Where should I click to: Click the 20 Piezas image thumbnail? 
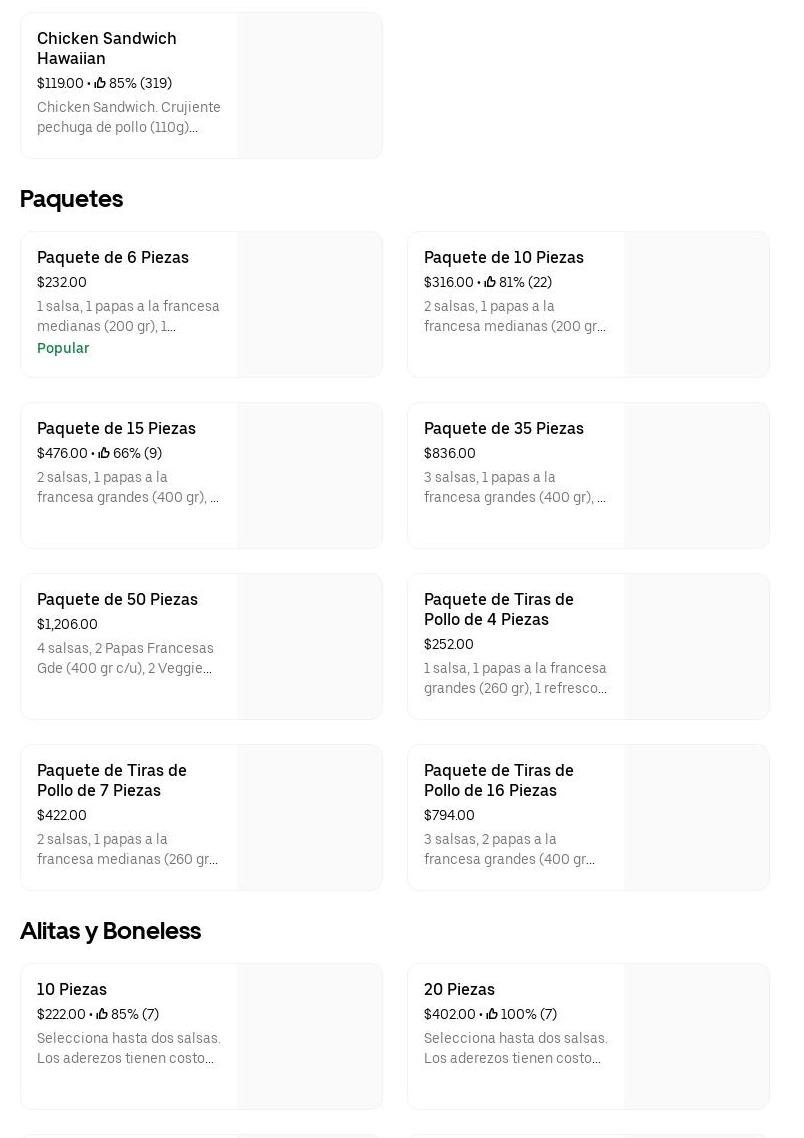click(x=696, y=1036)
